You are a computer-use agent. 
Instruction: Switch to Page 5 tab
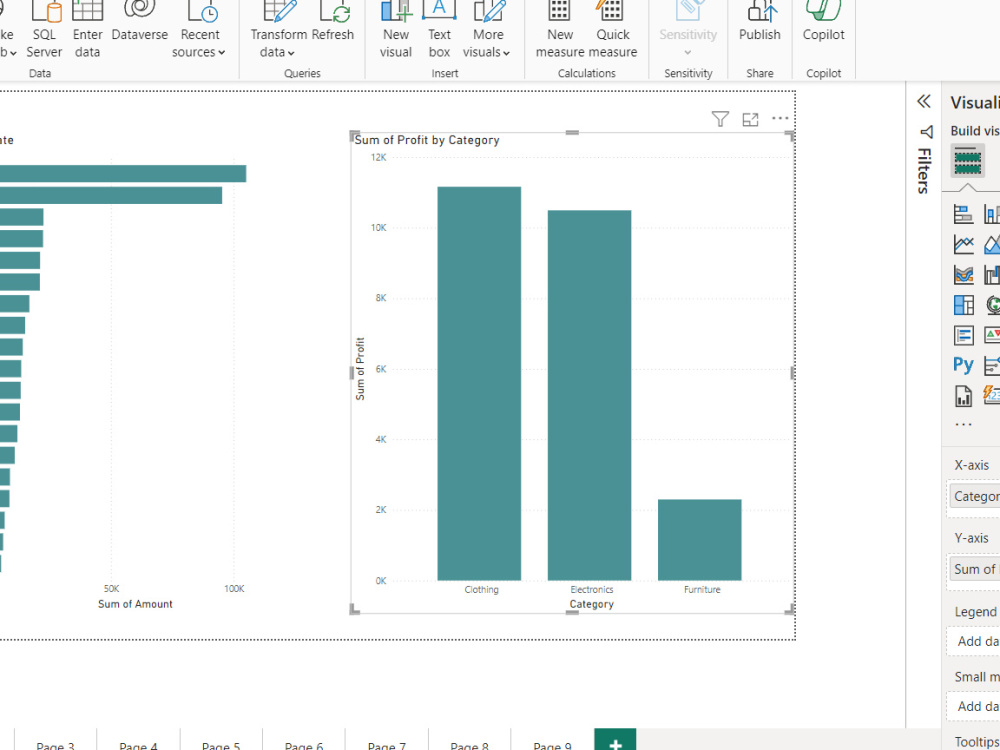pyautogui.click(x=221, y=741)
